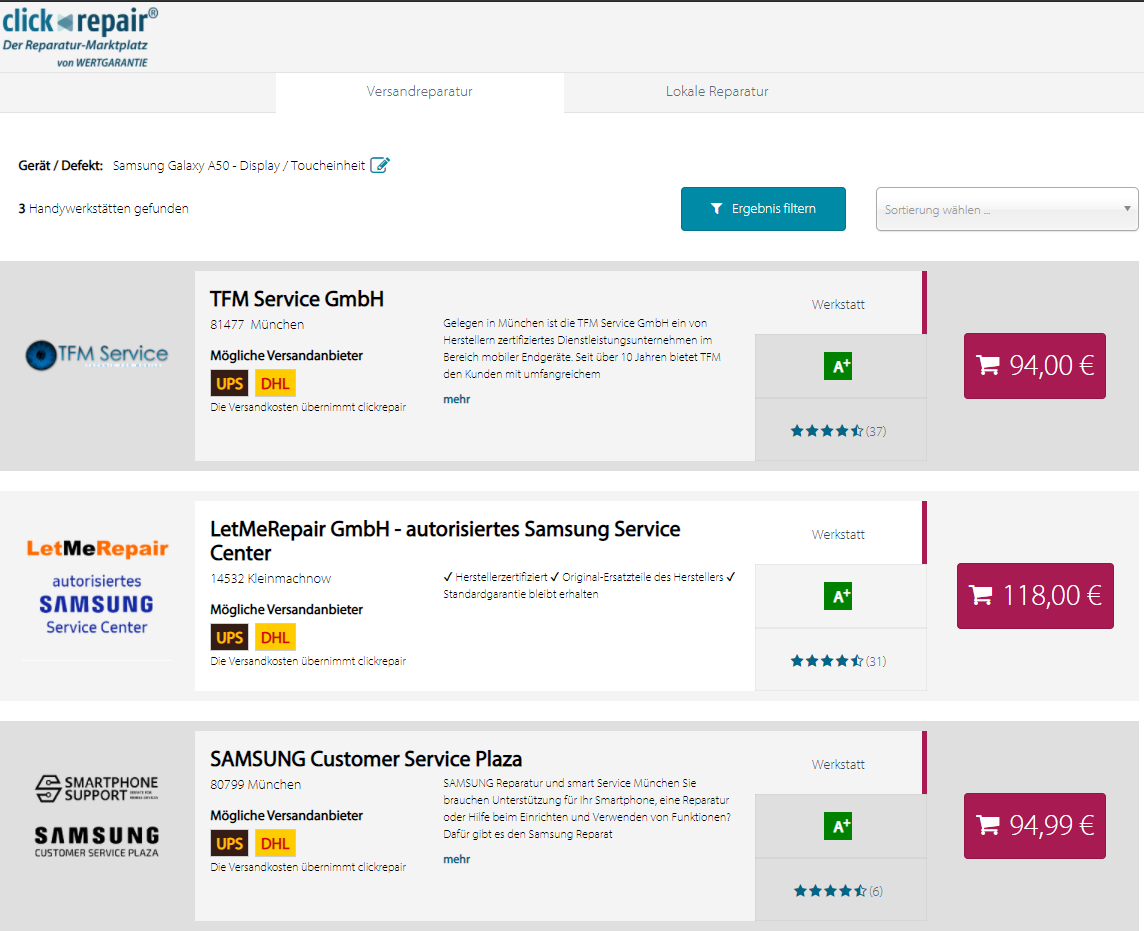Expand SAMSUNG Customer Service Plaza description with mehr
This screenshot has height=931, width=1144.
tap(457, 859)
